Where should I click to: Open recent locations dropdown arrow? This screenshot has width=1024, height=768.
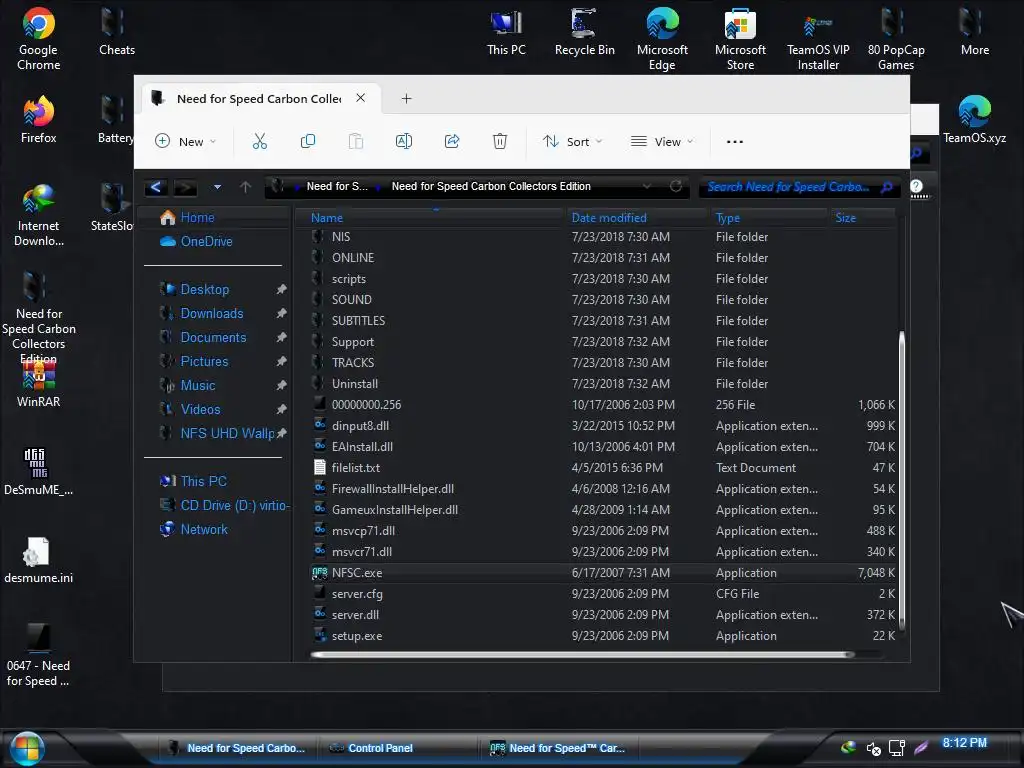tap(217, 187)
